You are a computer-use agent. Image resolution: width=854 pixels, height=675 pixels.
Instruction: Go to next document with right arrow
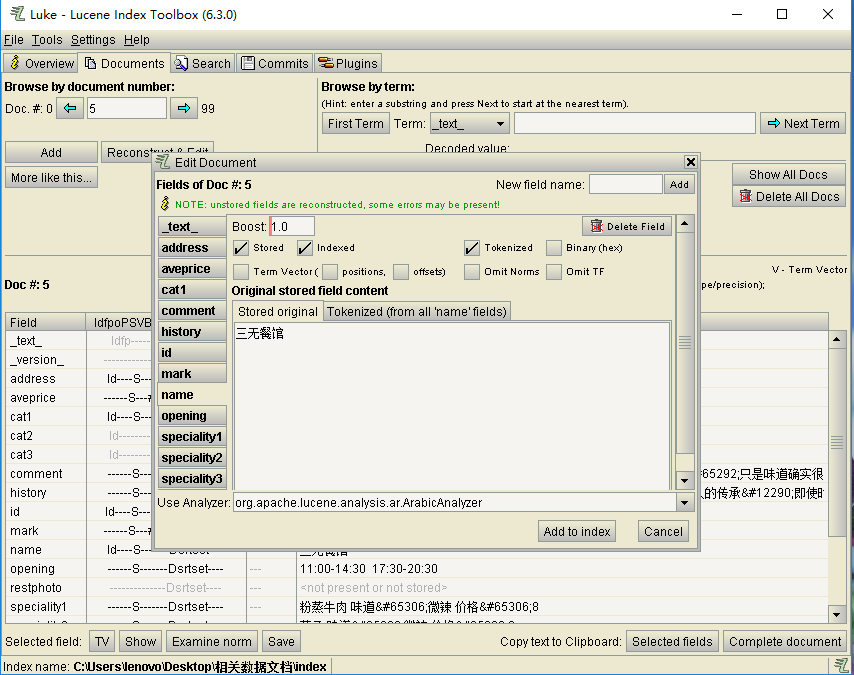[184, 108]
